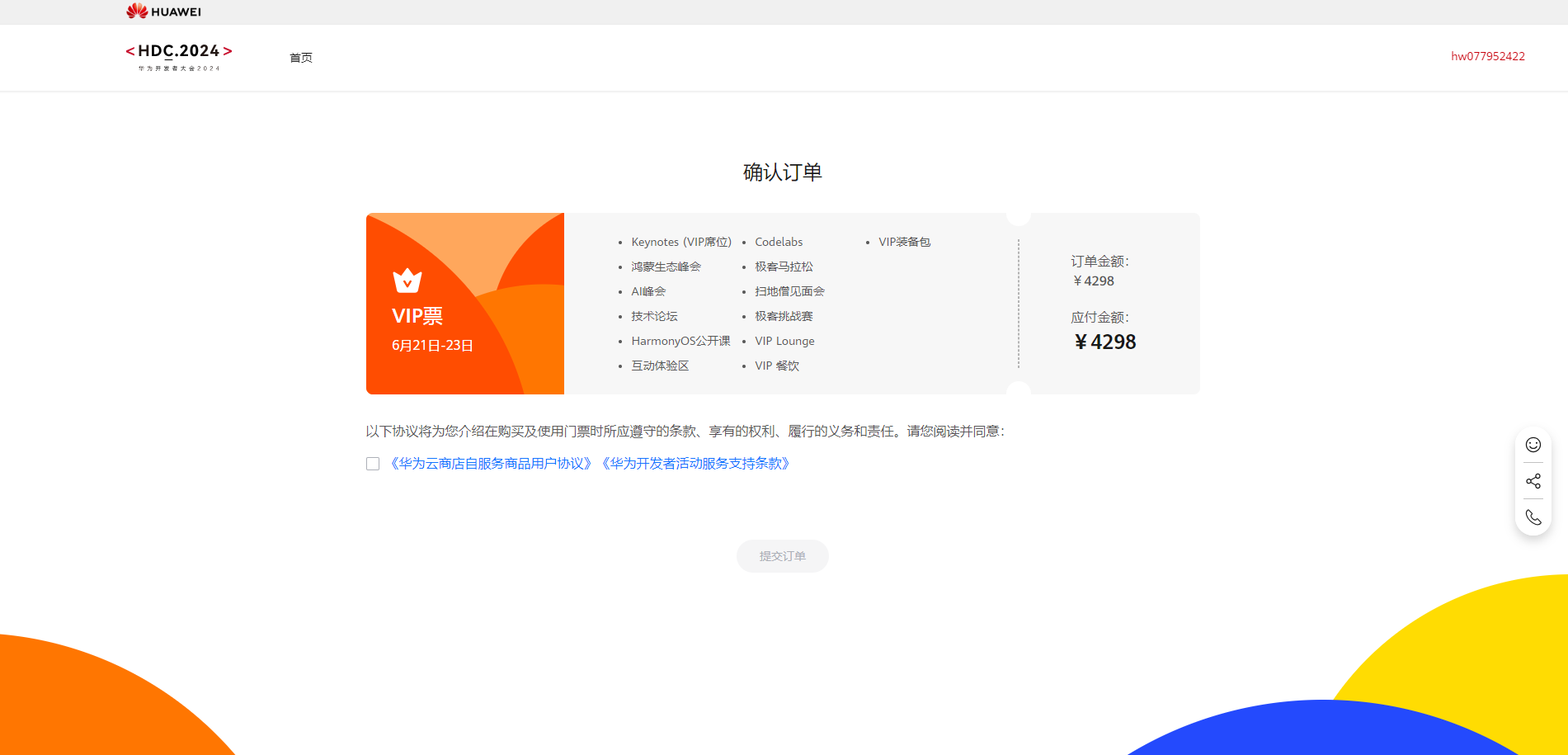
Task: Click the HarmonyOS公开课 benefit item
Action: (681, 341)
